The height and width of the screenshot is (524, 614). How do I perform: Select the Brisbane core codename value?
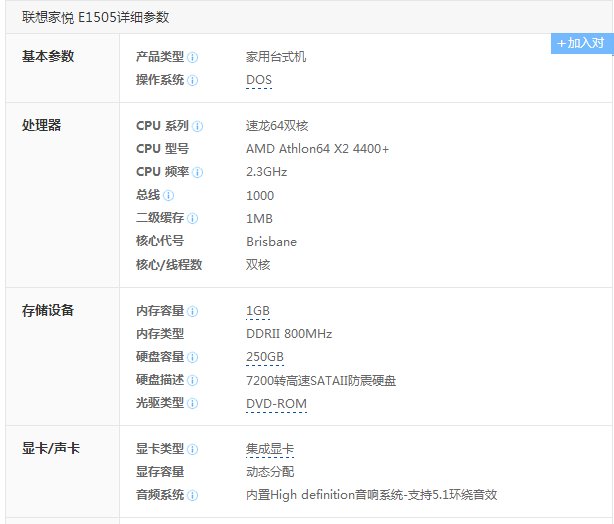271,242
